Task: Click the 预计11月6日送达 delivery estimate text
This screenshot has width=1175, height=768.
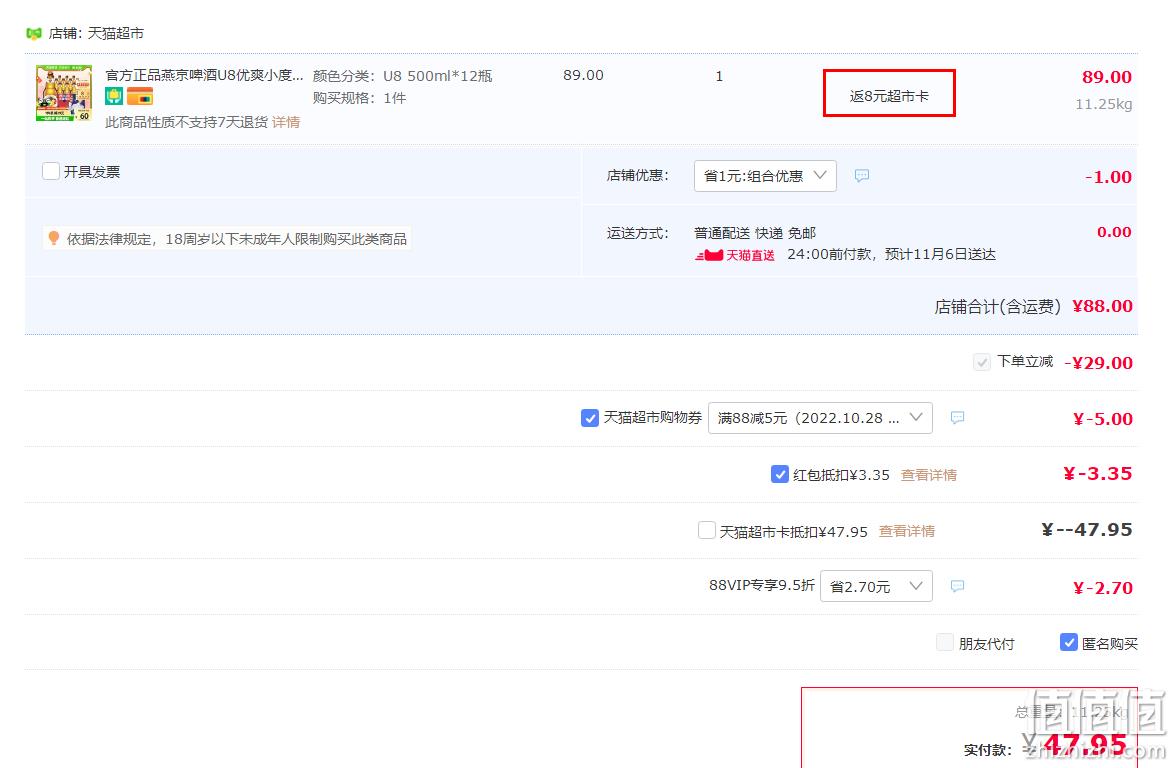Action: tap(940, 255)
